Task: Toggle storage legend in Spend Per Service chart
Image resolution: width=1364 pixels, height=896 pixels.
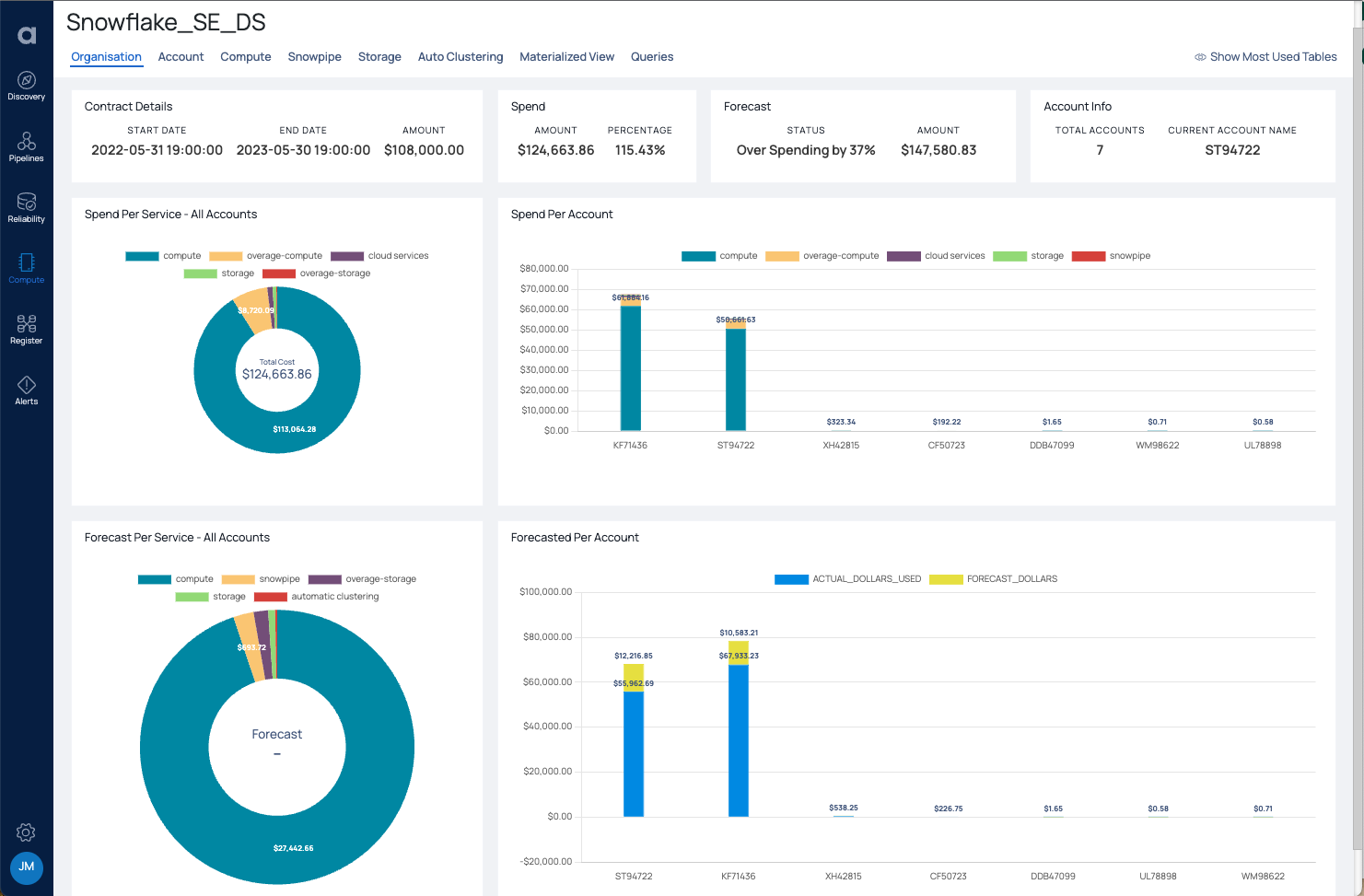Action: 219,273
